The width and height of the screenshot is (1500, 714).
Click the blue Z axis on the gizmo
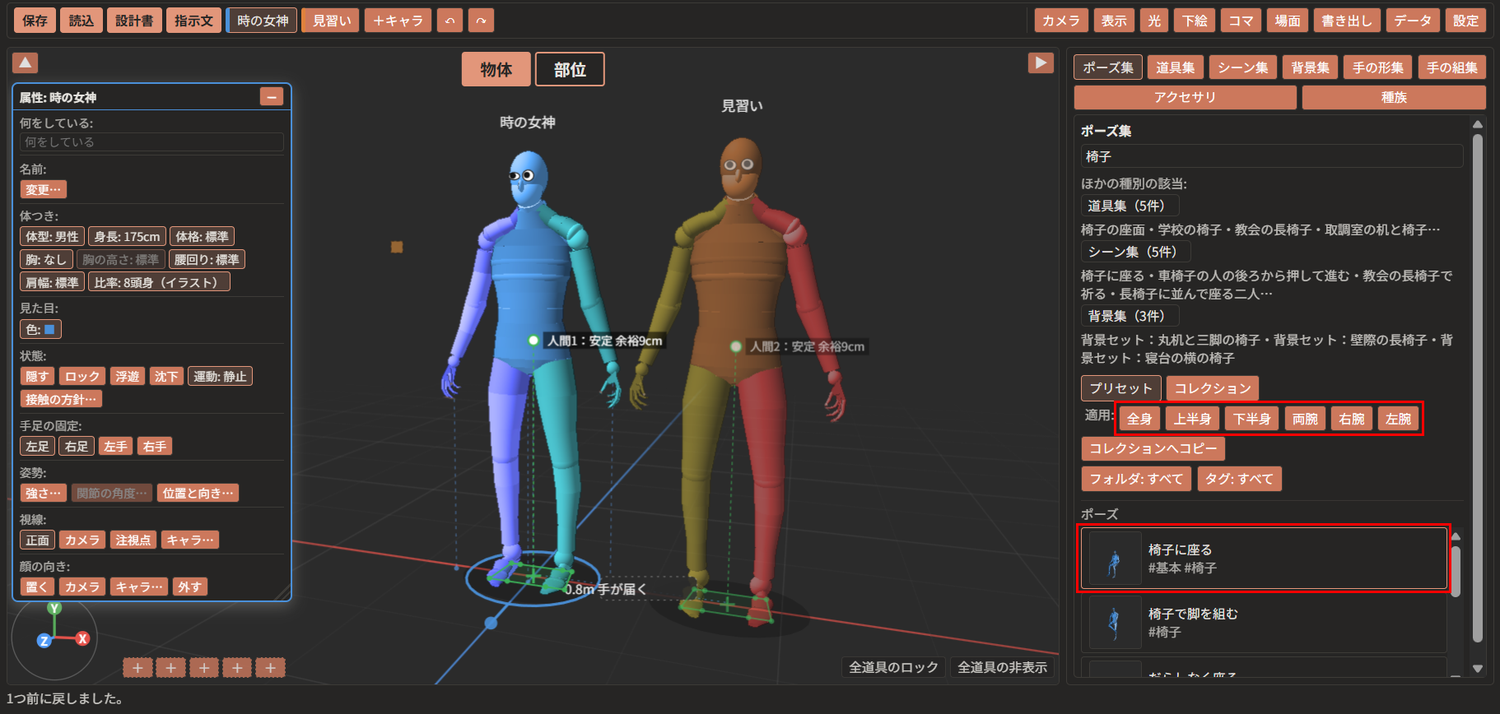(x=44, y=641)
